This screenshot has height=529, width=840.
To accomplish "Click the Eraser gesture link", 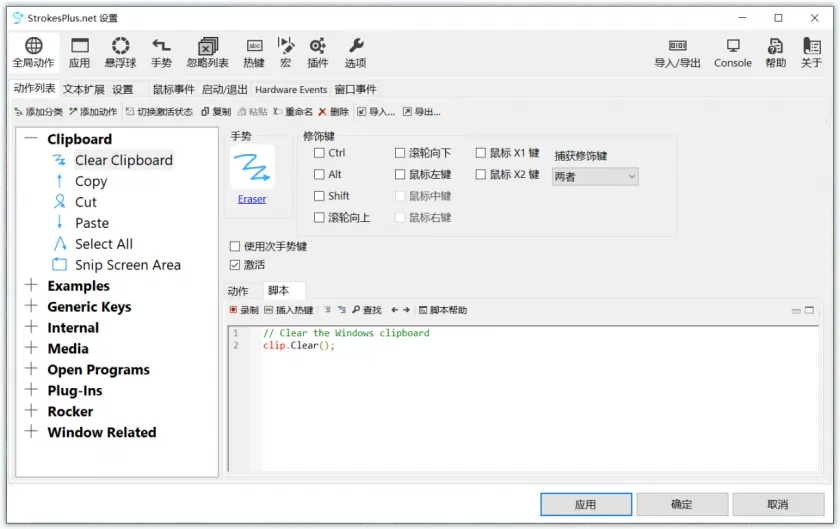I will [x=252, y=199].
